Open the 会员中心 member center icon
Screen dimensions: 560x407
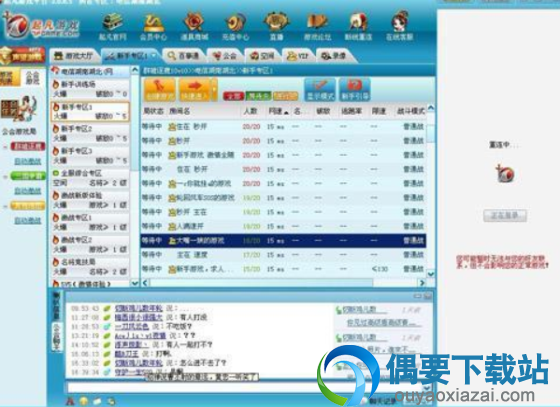[x=154, y=26]
